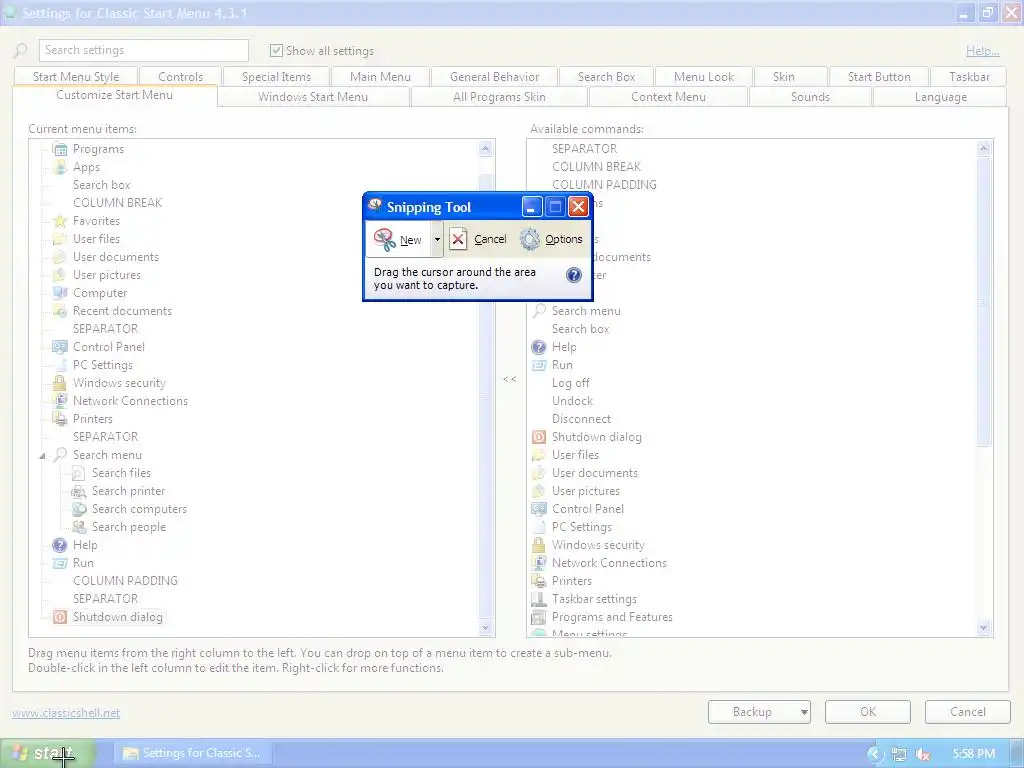The image size is (1024, 768).
Task: Collapse the Search menu tree node
Action: pyautogui.click(x=42, y=456)
